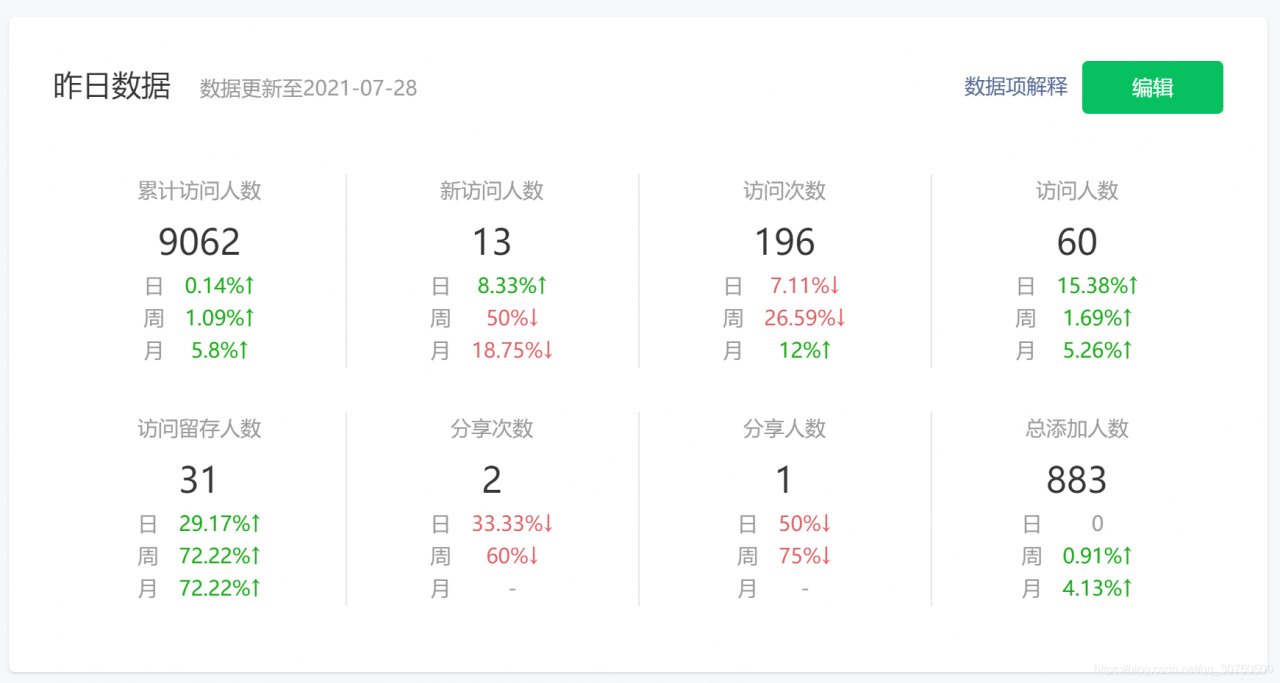1280x683 pixels.
Task: Click the 1.09%↑ weekly change
Action: [x=220, y=318]
